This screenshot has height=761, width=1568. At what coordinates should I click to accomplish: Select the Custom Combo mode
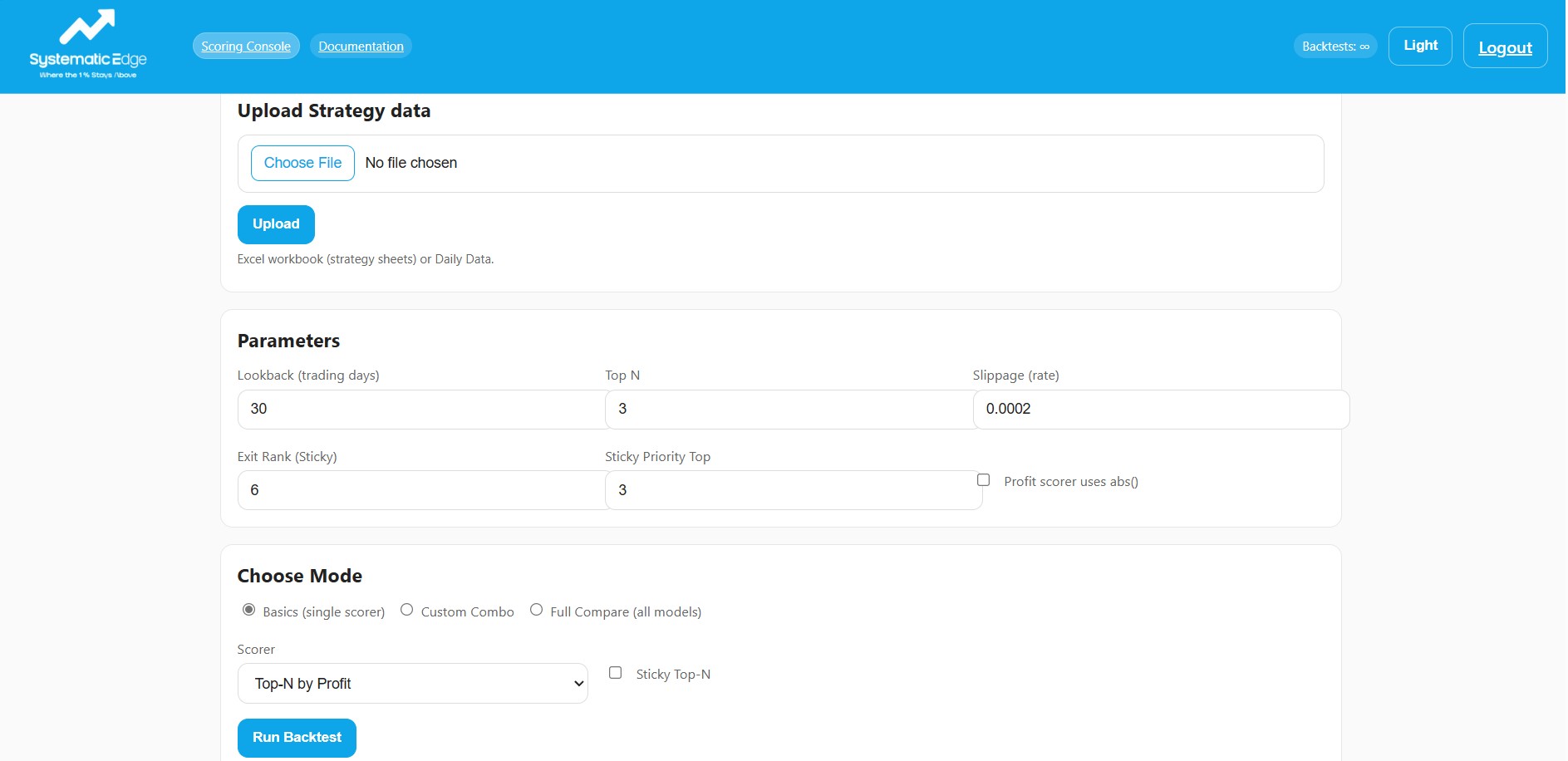point(406,609)
